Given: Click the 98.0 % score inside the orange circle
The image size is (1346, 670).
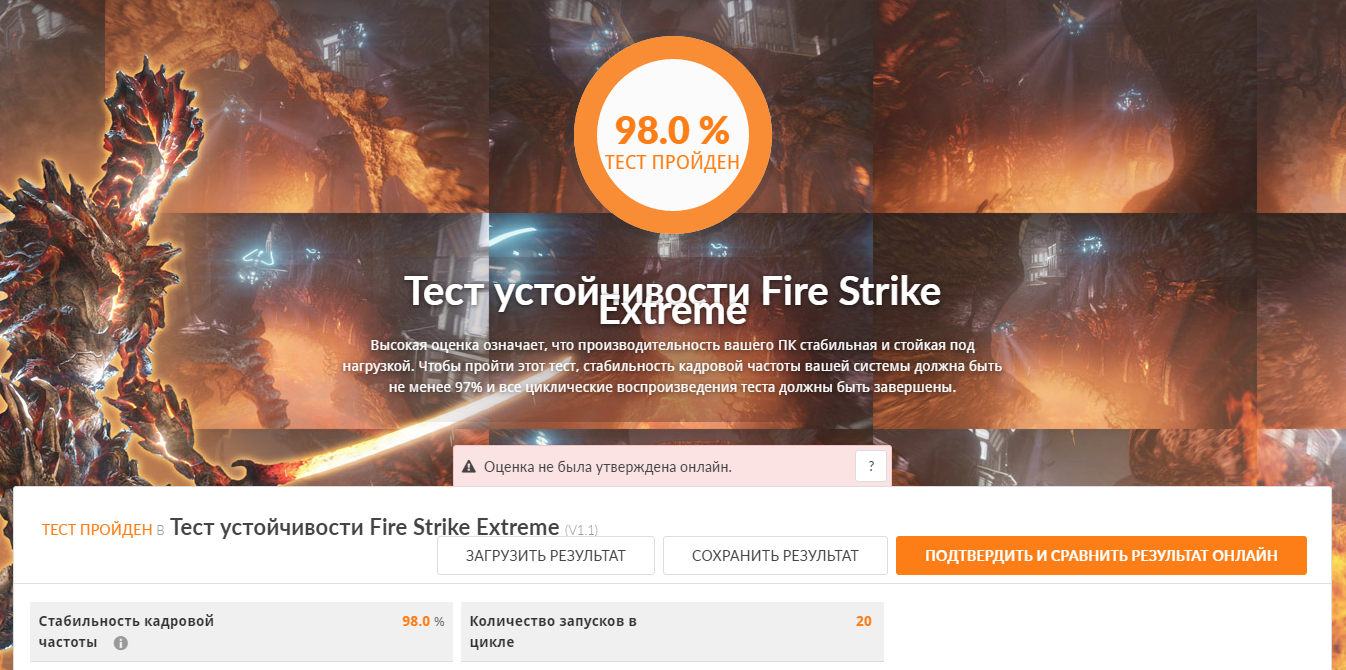Looking at the screenshot, I should pyautogui.click(x=672, y=129).
